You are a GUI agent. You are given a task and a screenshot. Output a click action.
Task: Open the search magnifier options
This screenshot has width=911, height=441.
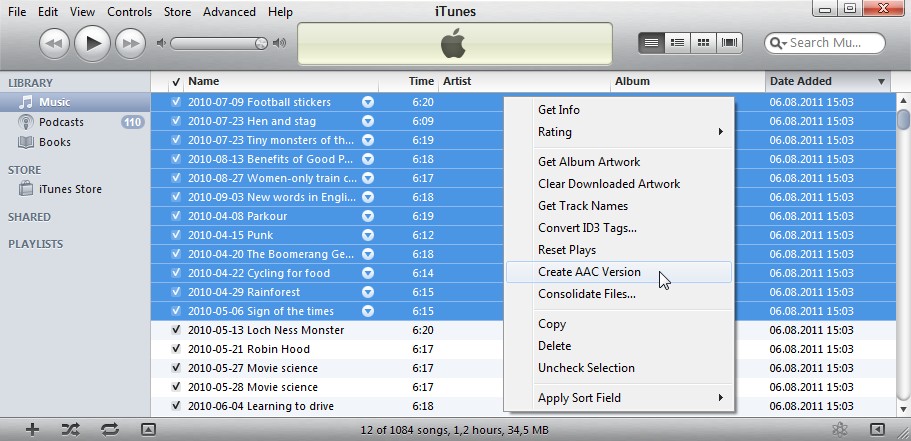[x=778, y=43]
